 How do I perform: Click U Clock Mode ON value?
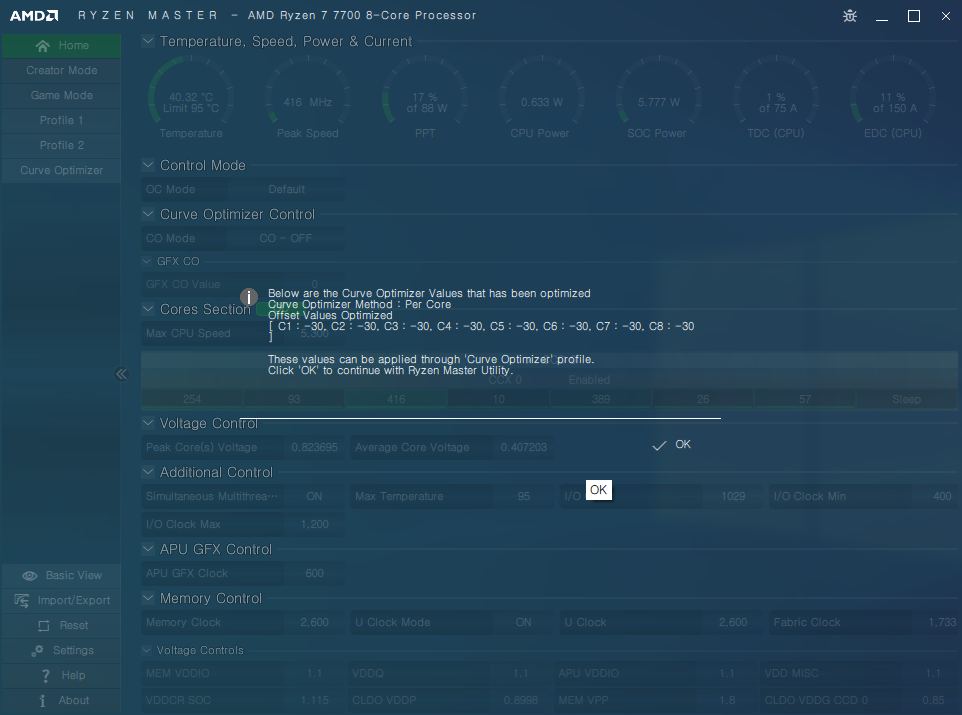tap(523, 622)
